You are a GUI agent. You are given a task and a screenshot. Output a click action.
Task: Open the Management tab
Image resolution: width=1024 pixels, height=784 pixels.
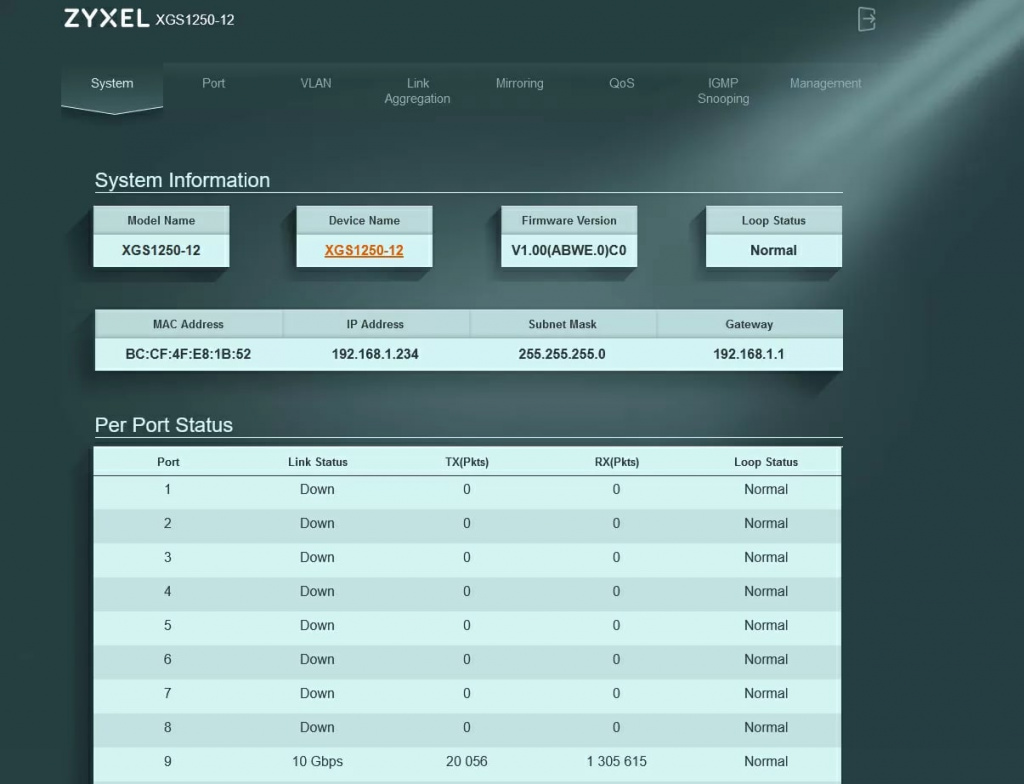tap(825, 84)
